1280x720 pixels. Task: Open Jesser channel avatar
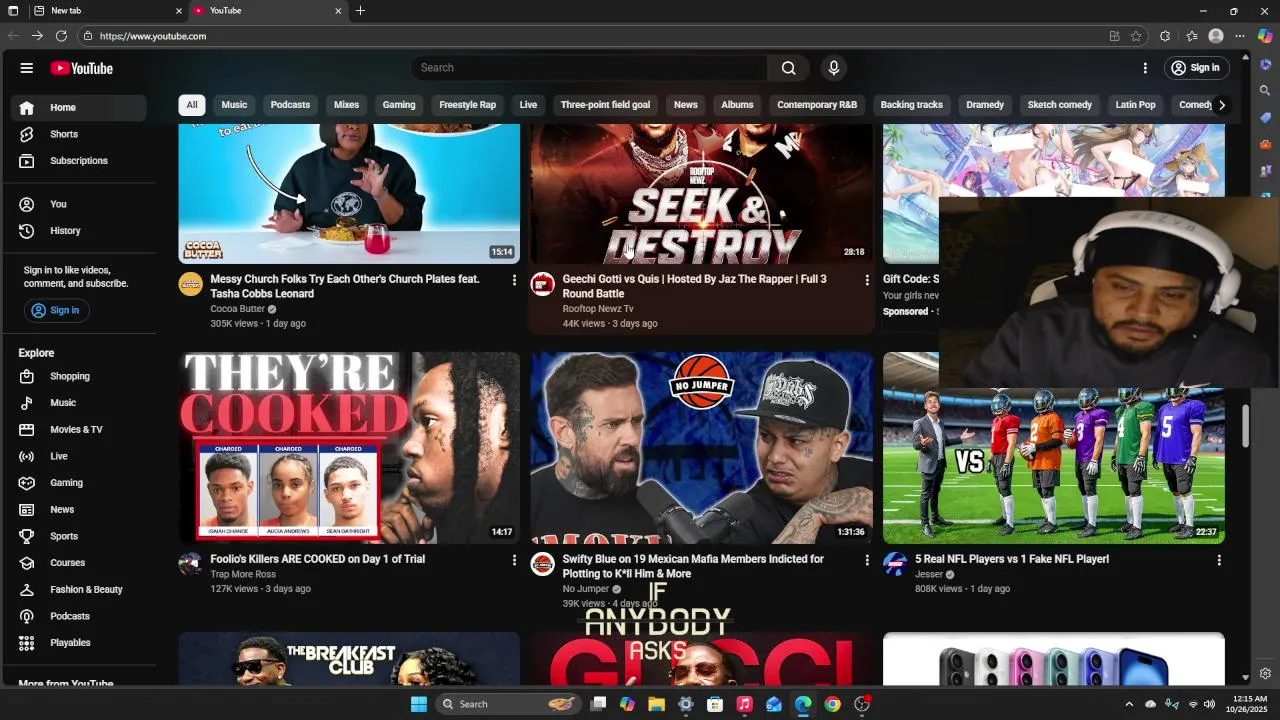[894, 564]
